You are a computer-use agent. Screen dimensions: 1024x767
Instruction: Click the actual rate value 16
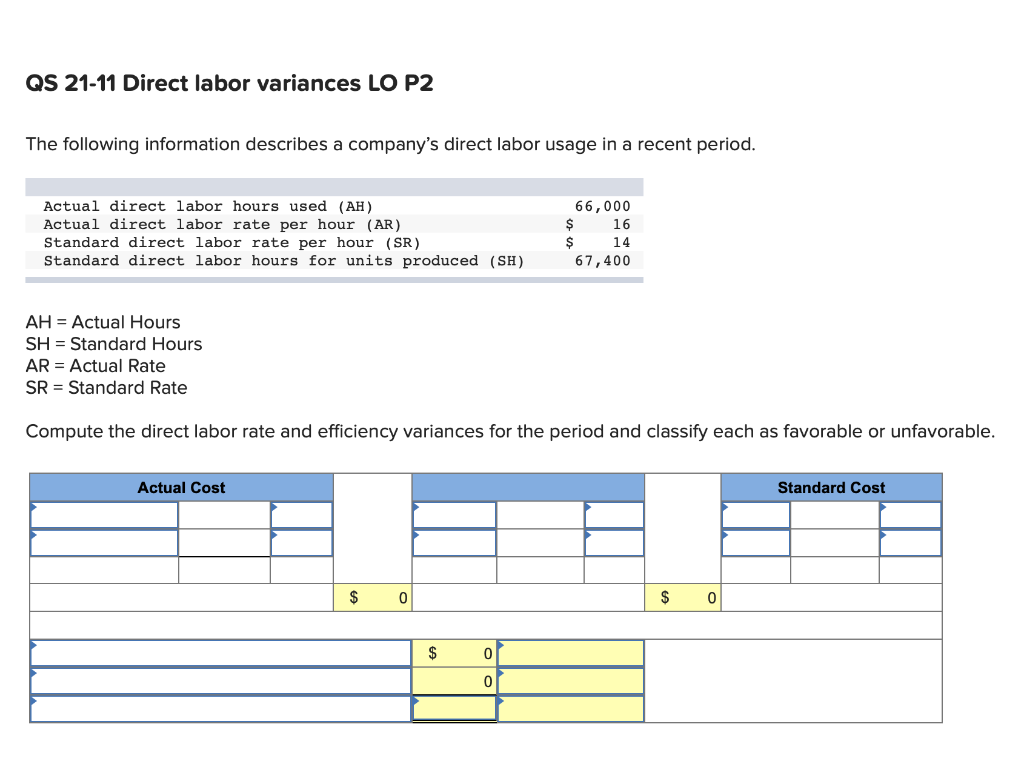tap(622, 224)
